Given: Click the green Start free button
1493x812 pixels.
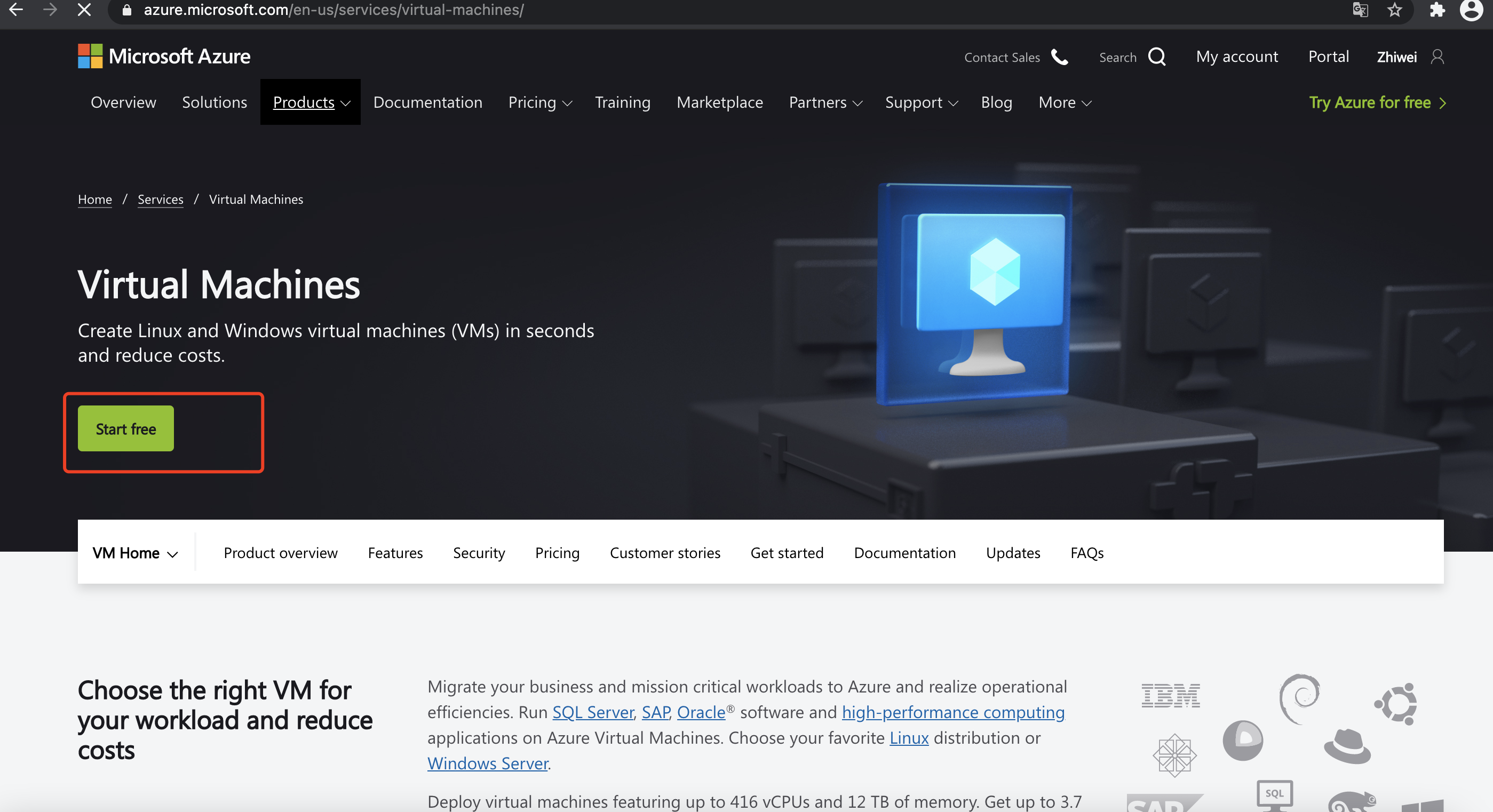Looking at the screenshot, I should [x=126, y=428].
